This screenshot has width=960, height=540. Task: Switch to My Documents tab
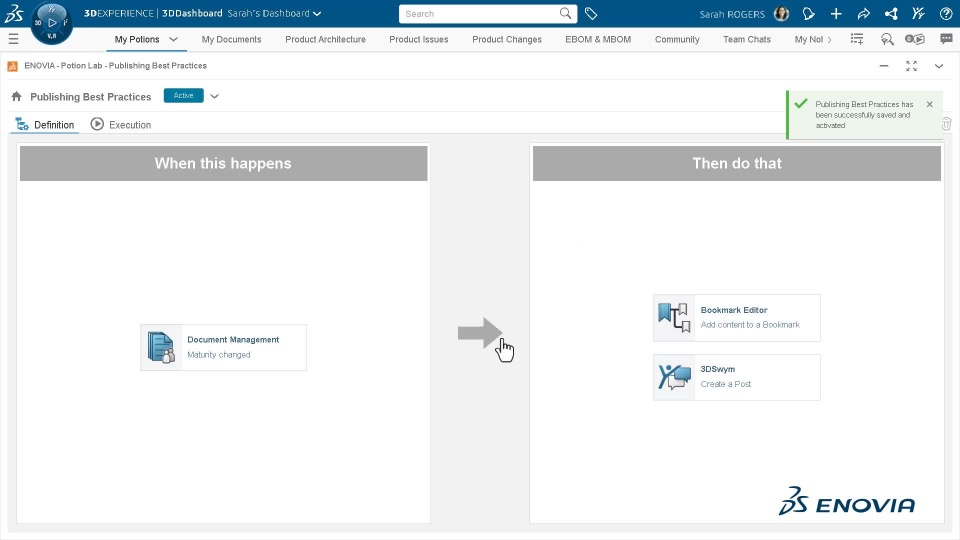click(x=231, y=39)
